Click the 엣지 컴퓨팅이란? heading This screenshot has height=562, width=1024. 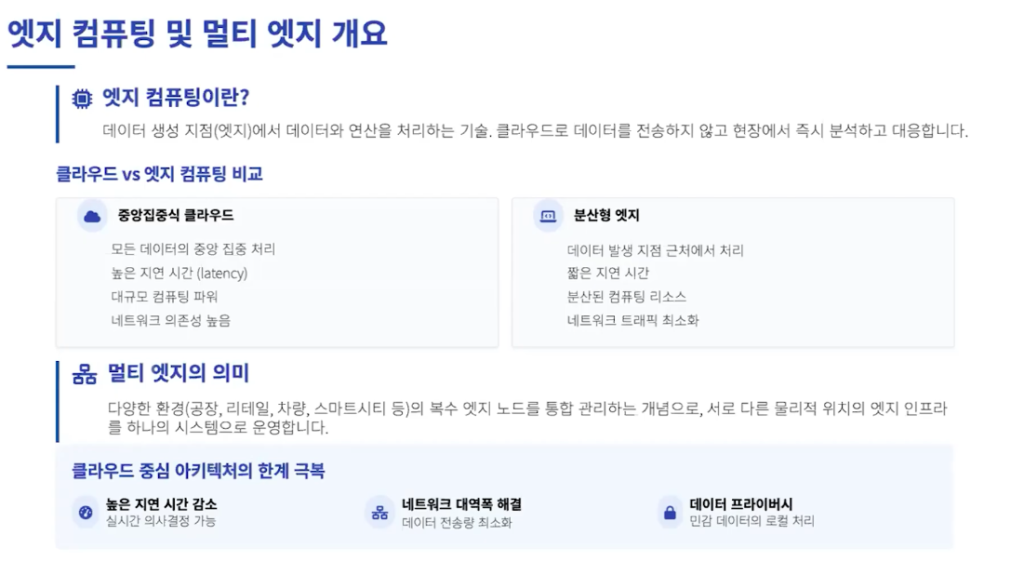click(x=176, y=98)
